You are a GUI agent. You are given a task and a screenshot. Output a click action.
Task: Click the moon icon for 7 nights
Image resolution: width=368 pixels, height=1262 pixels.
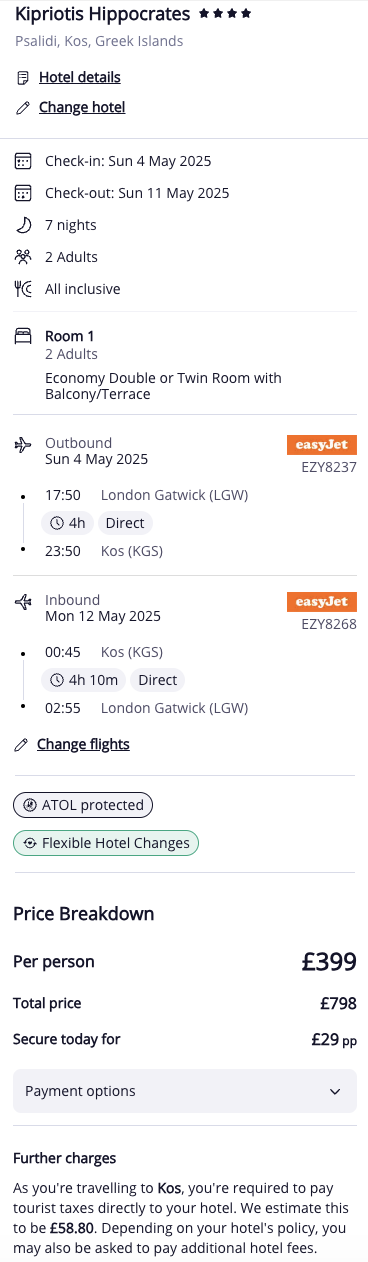[23, 225]
